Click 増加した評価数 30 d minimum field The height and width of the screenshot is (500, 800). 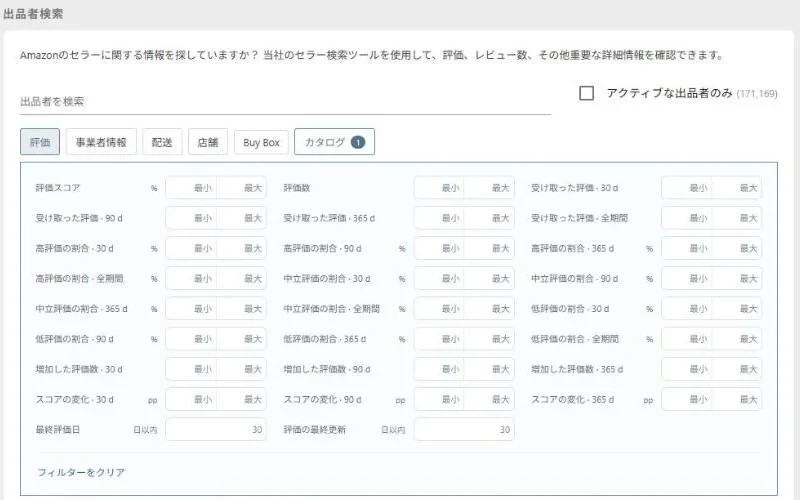(191, 369)
